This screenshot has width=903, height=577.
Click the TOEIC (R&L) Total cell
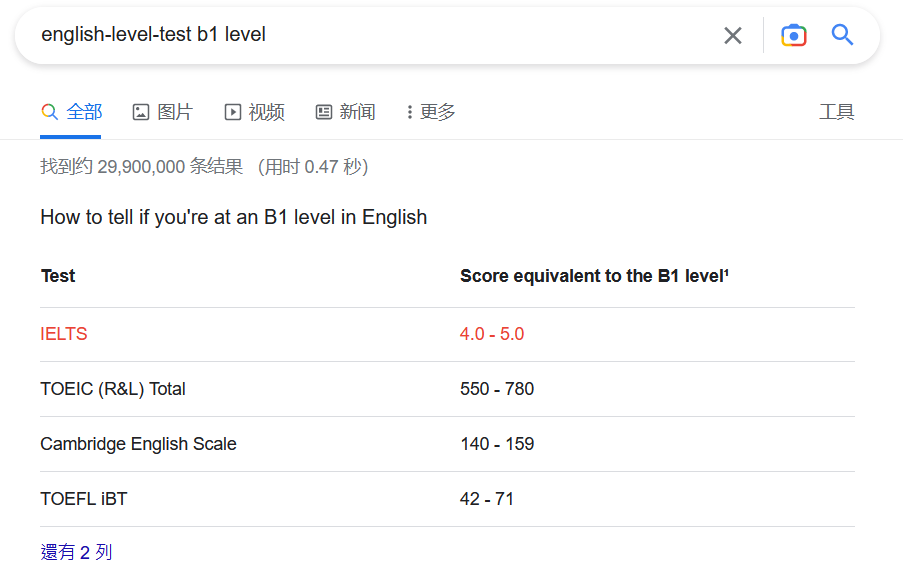coord(113,389)
